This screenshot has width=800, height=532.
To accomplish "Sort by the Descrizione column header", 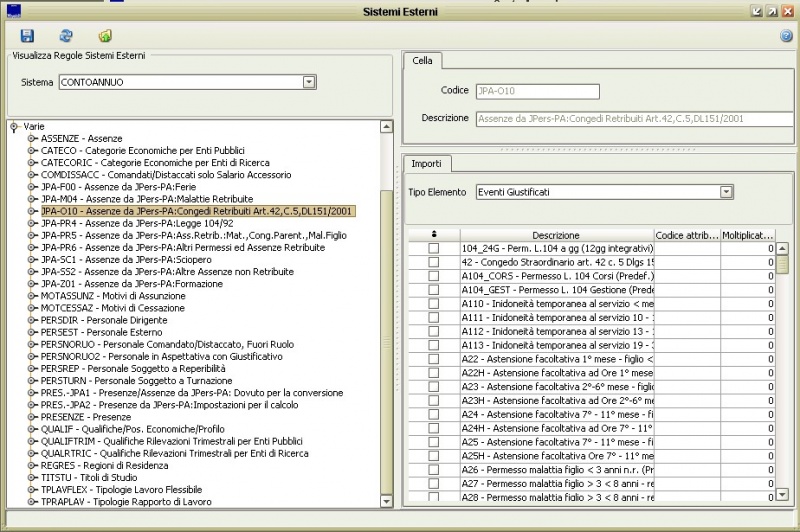I will click(556, 235).
